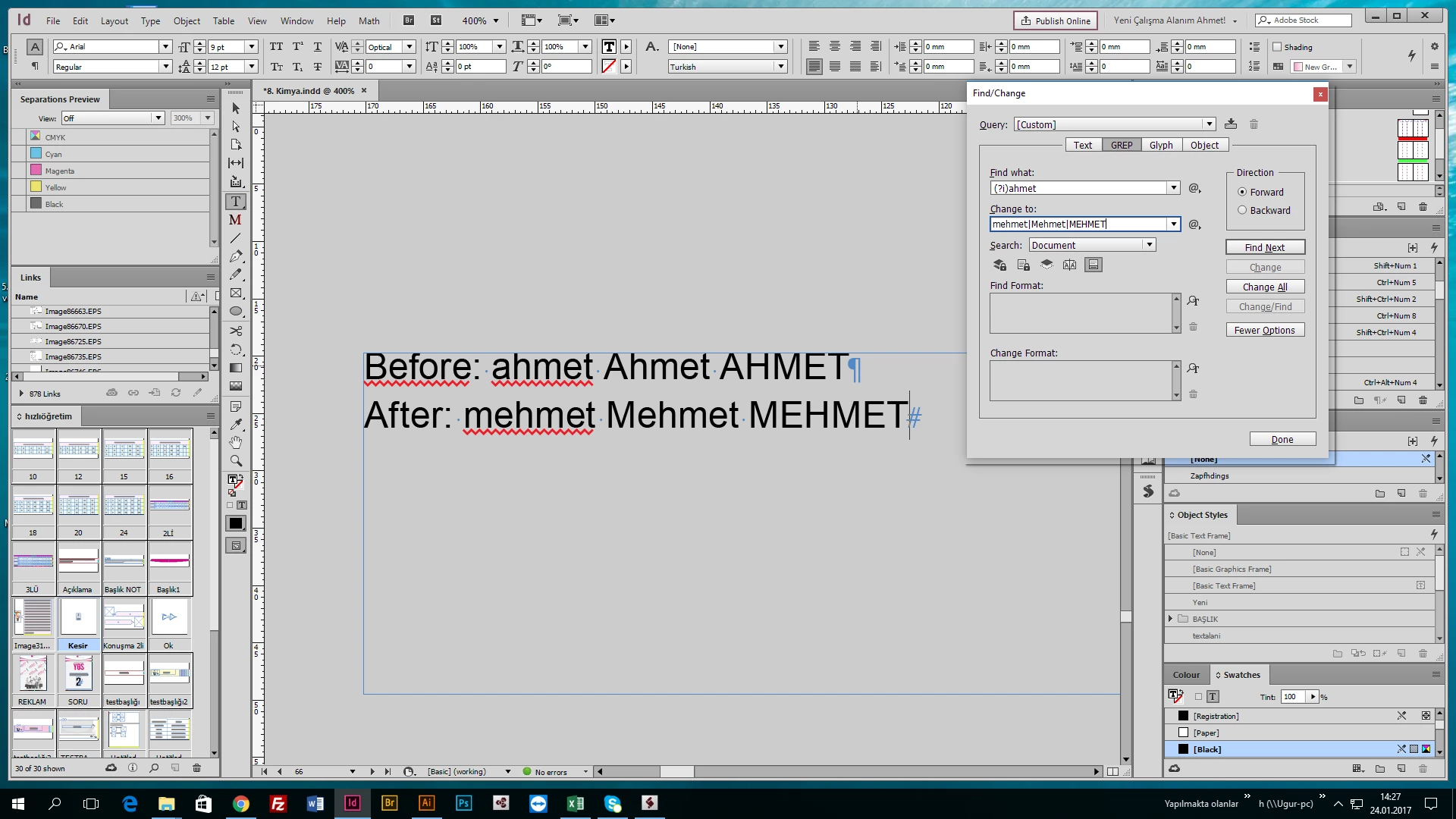Toggle Include Footnotes search option
Viewport: 1456px width, 819px height.
1093,265
